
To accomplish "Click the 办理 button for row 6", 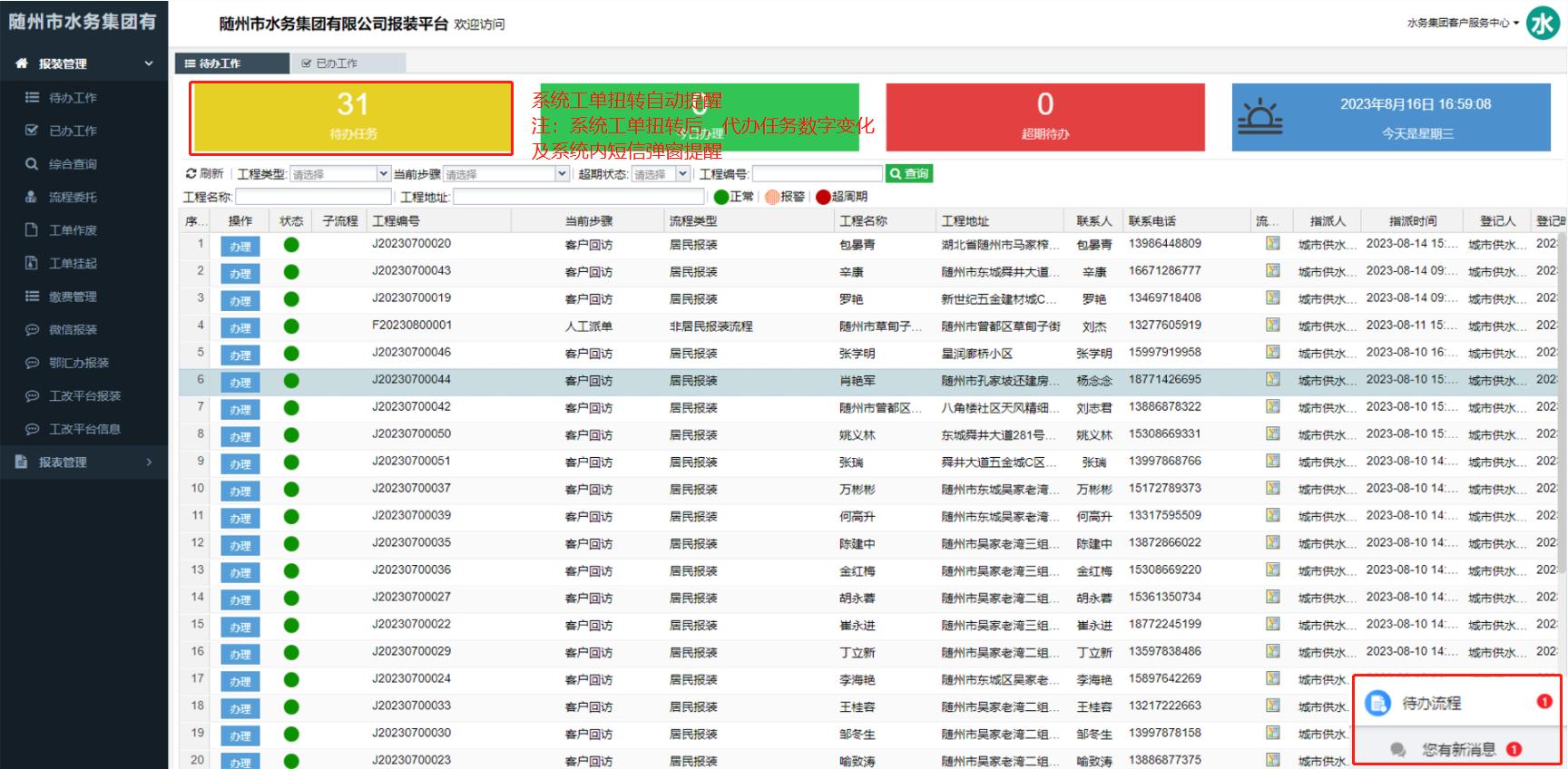I will pyautogui.click(x=240, y=382).
